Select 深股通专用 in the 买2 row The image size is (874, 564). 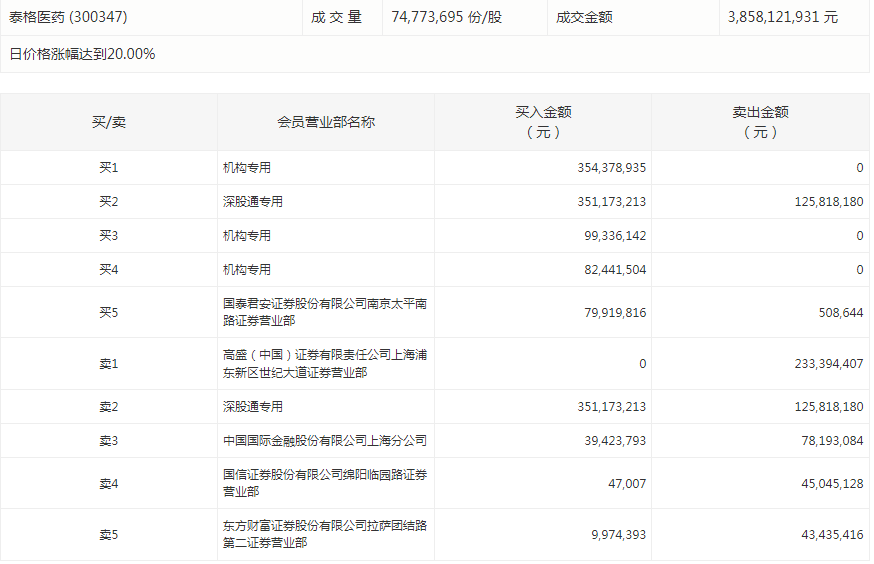pos(253,202)
